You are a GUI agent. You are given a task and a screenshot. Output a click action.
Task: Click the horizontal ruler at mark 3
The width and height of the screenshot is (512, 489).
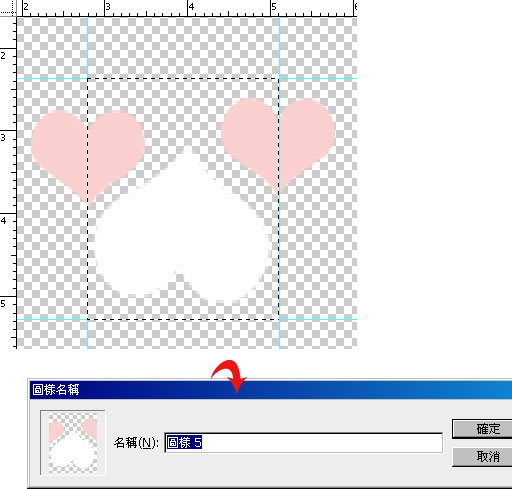(x=107, y=8)
